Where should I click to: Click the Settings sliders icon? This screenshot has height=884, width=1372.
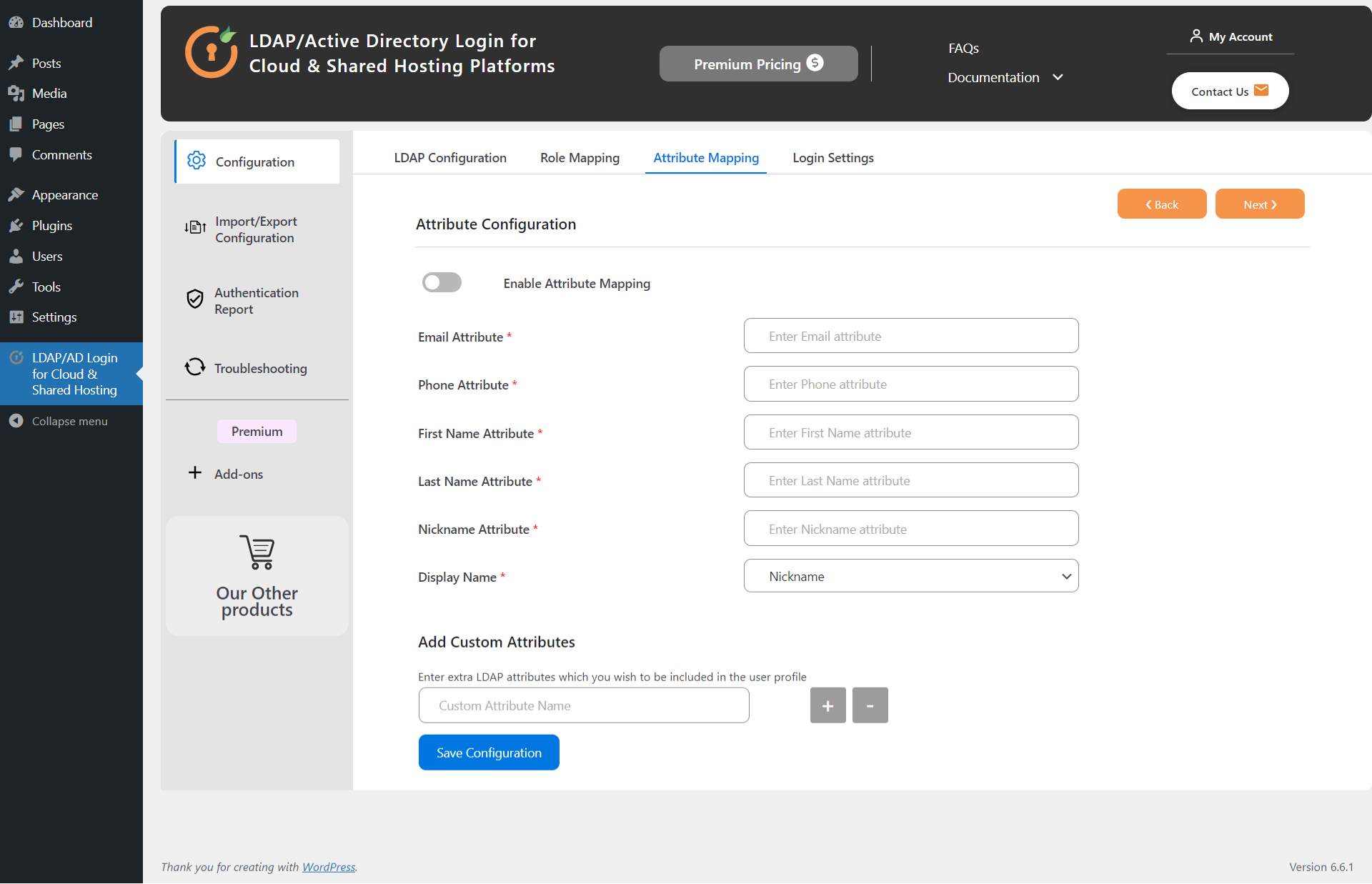(16, 317)
